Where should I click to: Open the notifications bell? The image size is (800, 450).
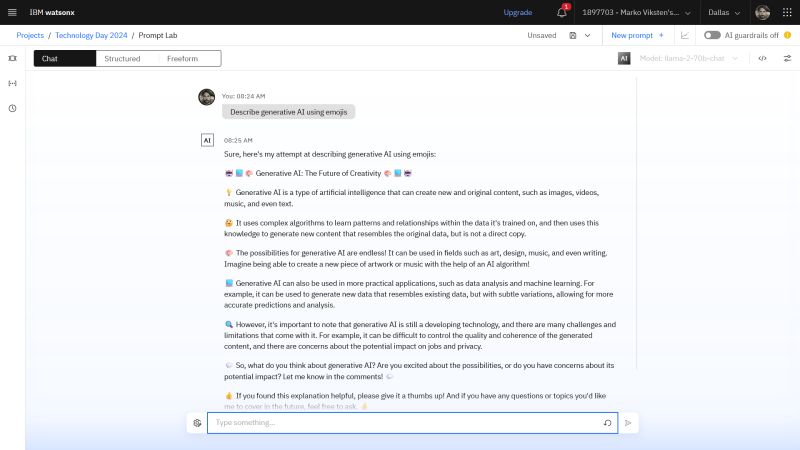pyautogui.click(x=562, y=12)
